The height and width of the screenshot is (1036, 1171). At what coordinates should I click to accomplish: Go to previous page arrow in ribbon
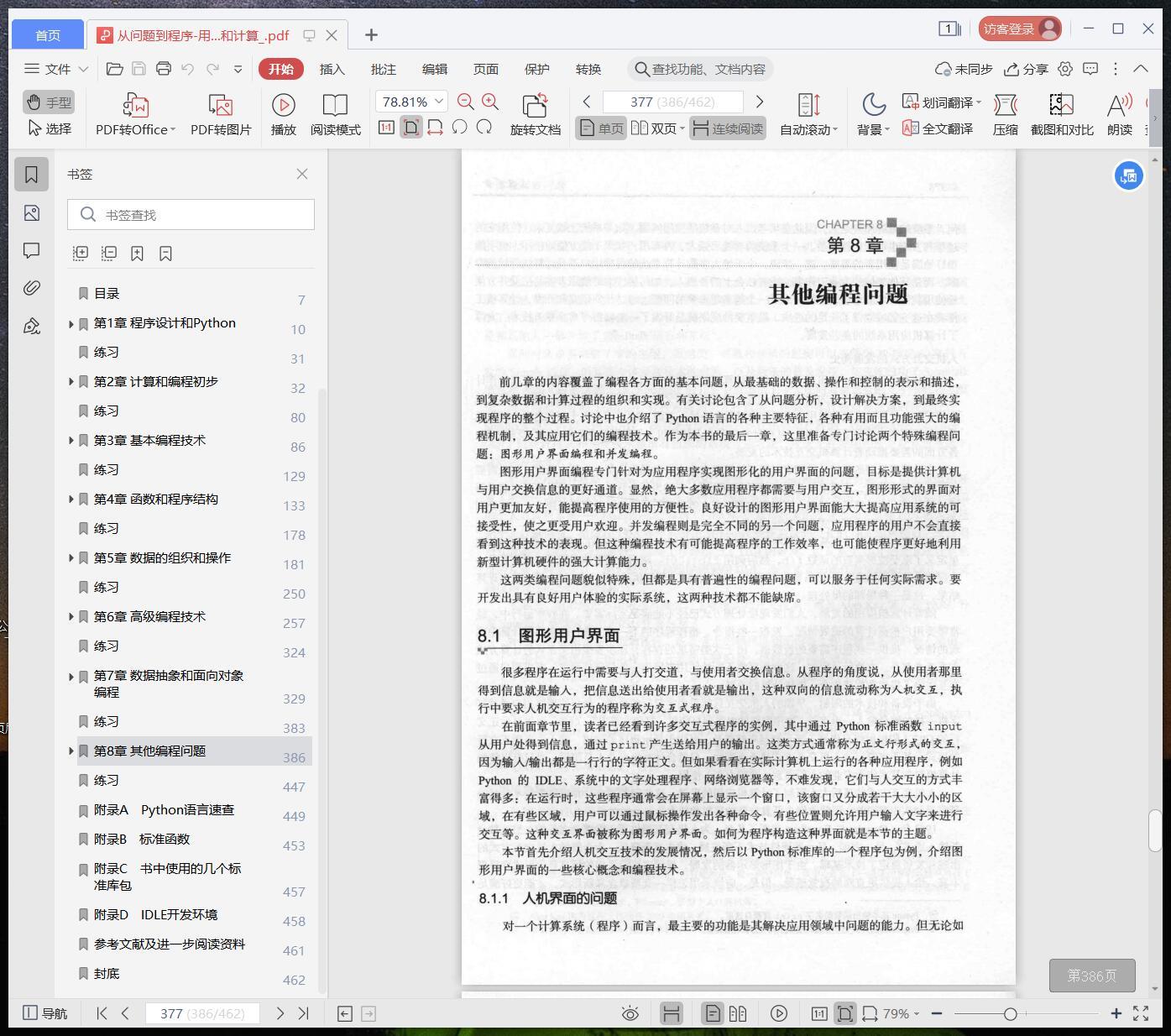[x=587, y=102]
